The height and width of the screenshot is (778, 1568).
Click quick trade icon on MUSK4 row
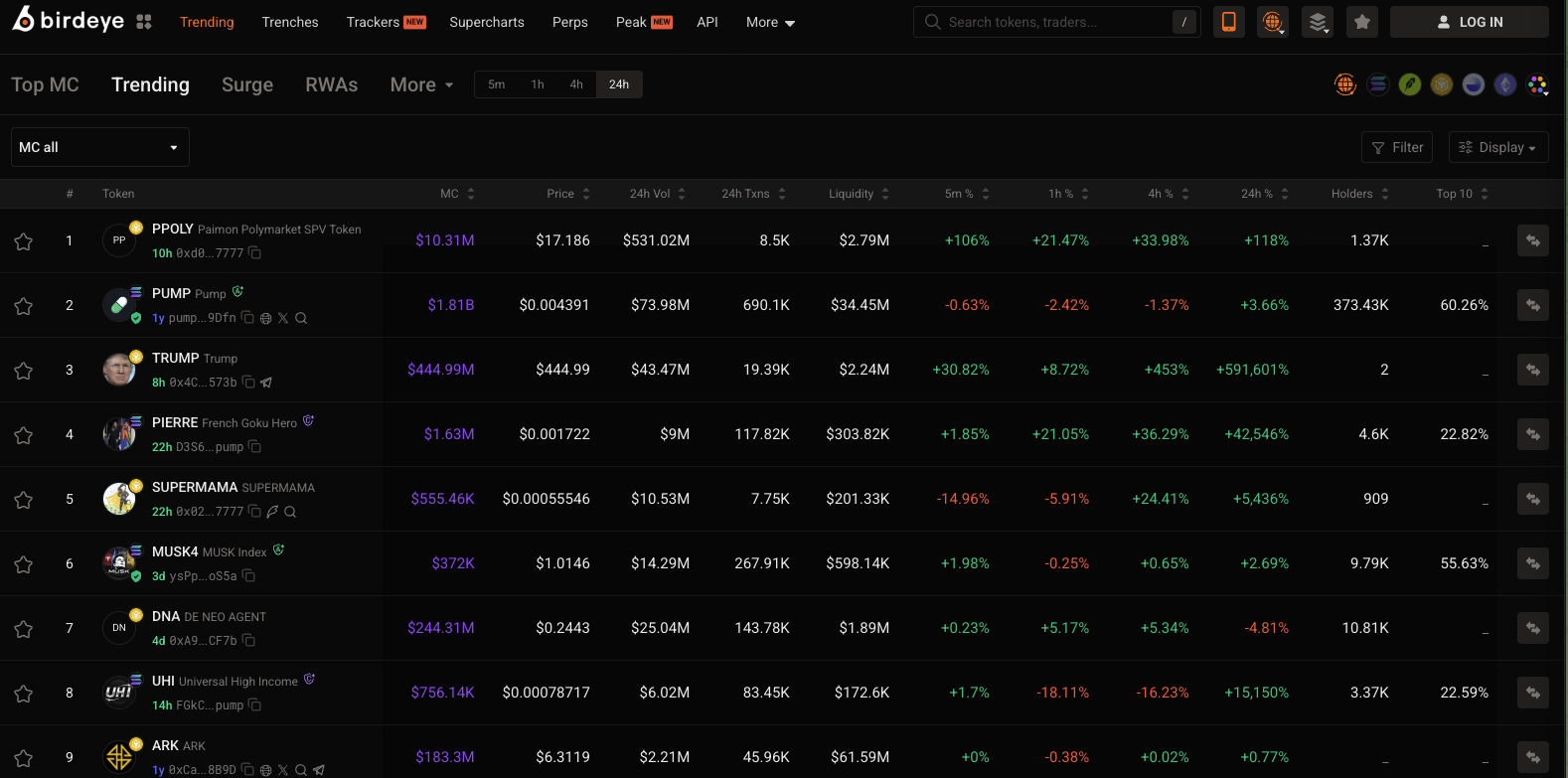(1533, 563)
